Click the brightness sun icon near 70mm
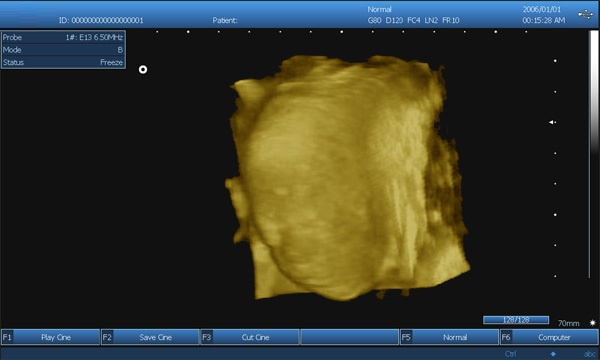 [x=593, y=323]
